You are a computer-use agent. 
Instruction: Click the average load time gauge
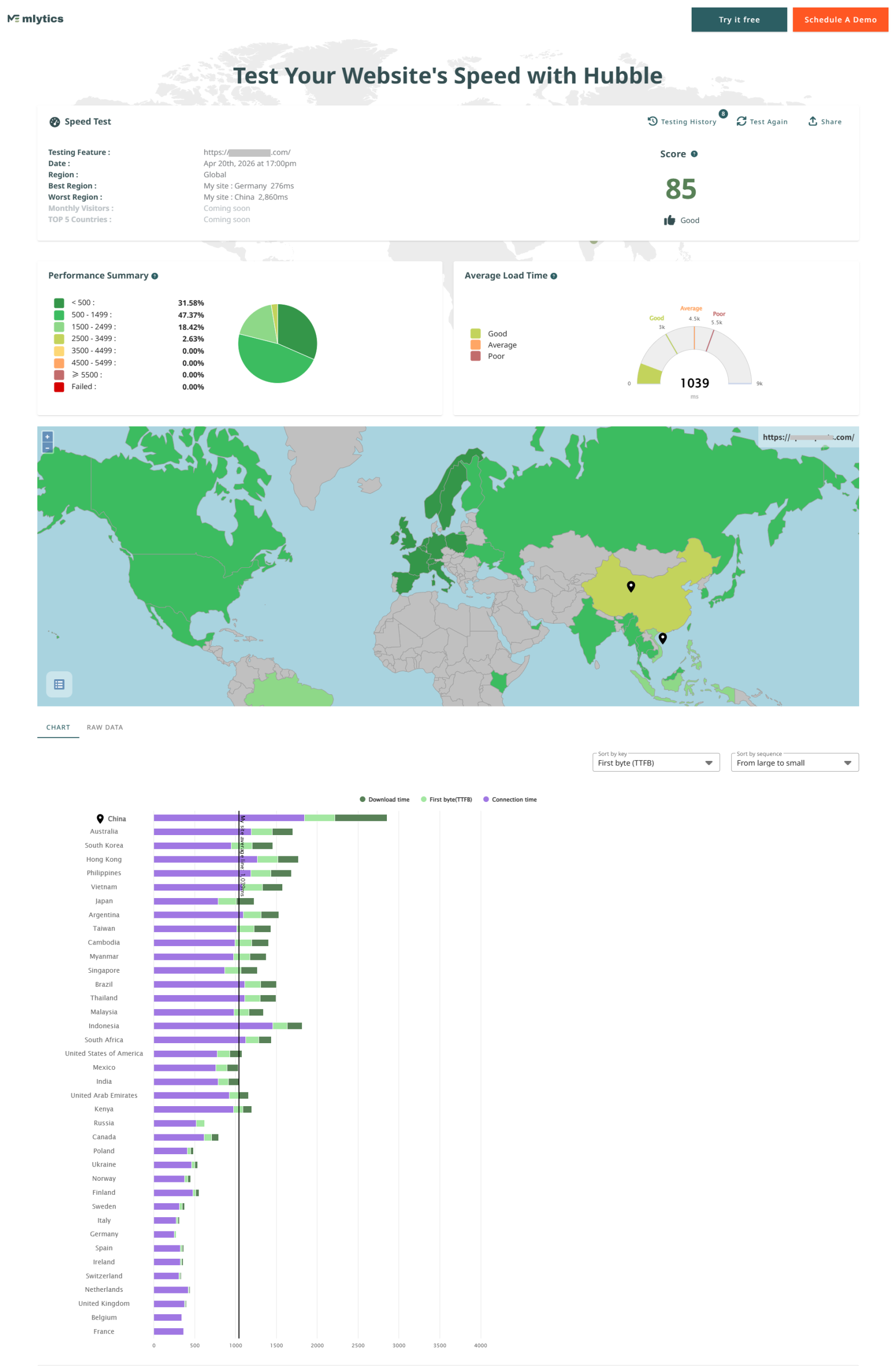pyautogui.click(x=694, y=356)
